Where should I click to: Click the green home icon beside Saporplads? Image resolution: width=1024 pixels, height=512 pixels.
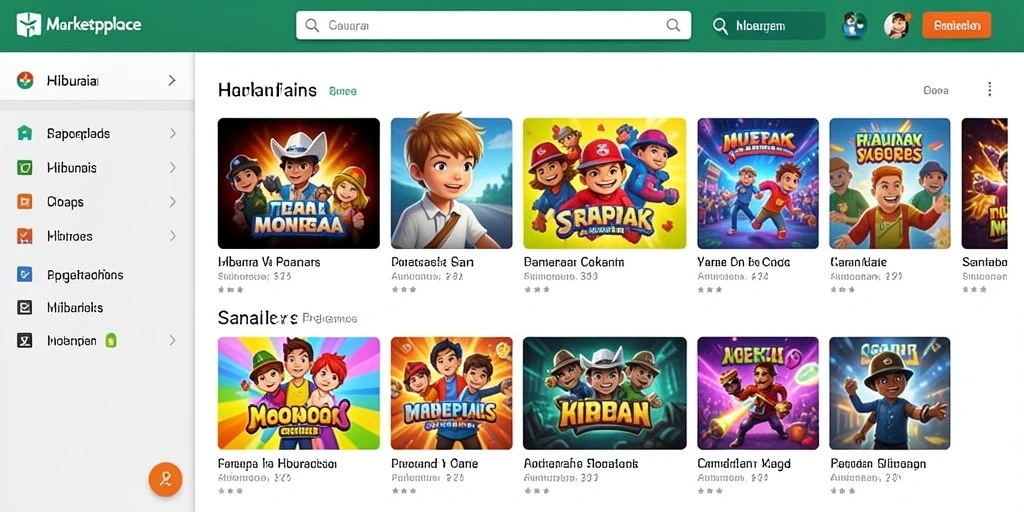pos(24,133)
